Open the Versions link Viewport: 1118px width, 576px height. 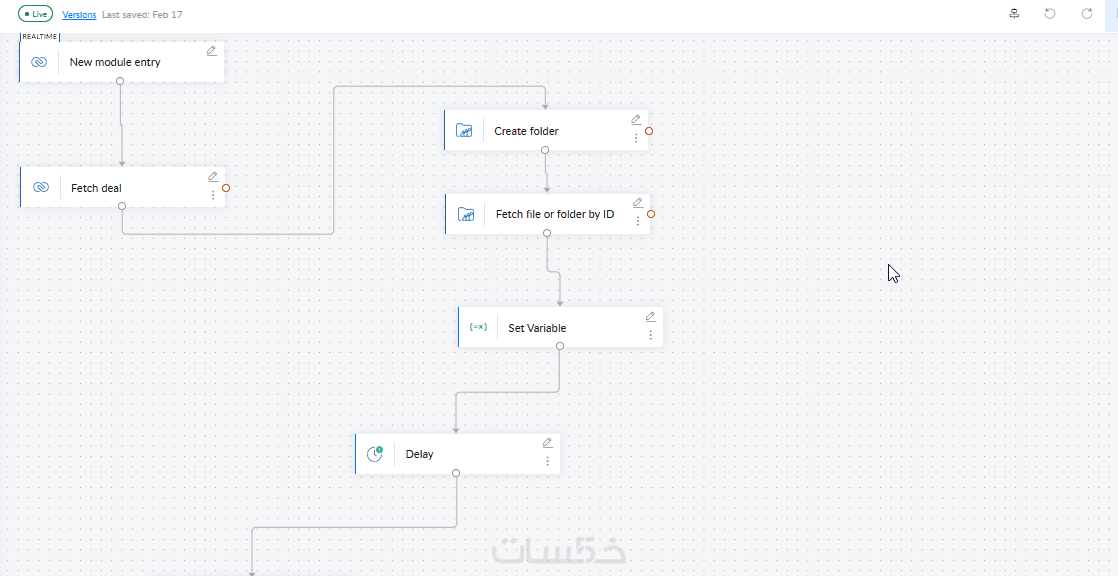[x=79, y=15]
